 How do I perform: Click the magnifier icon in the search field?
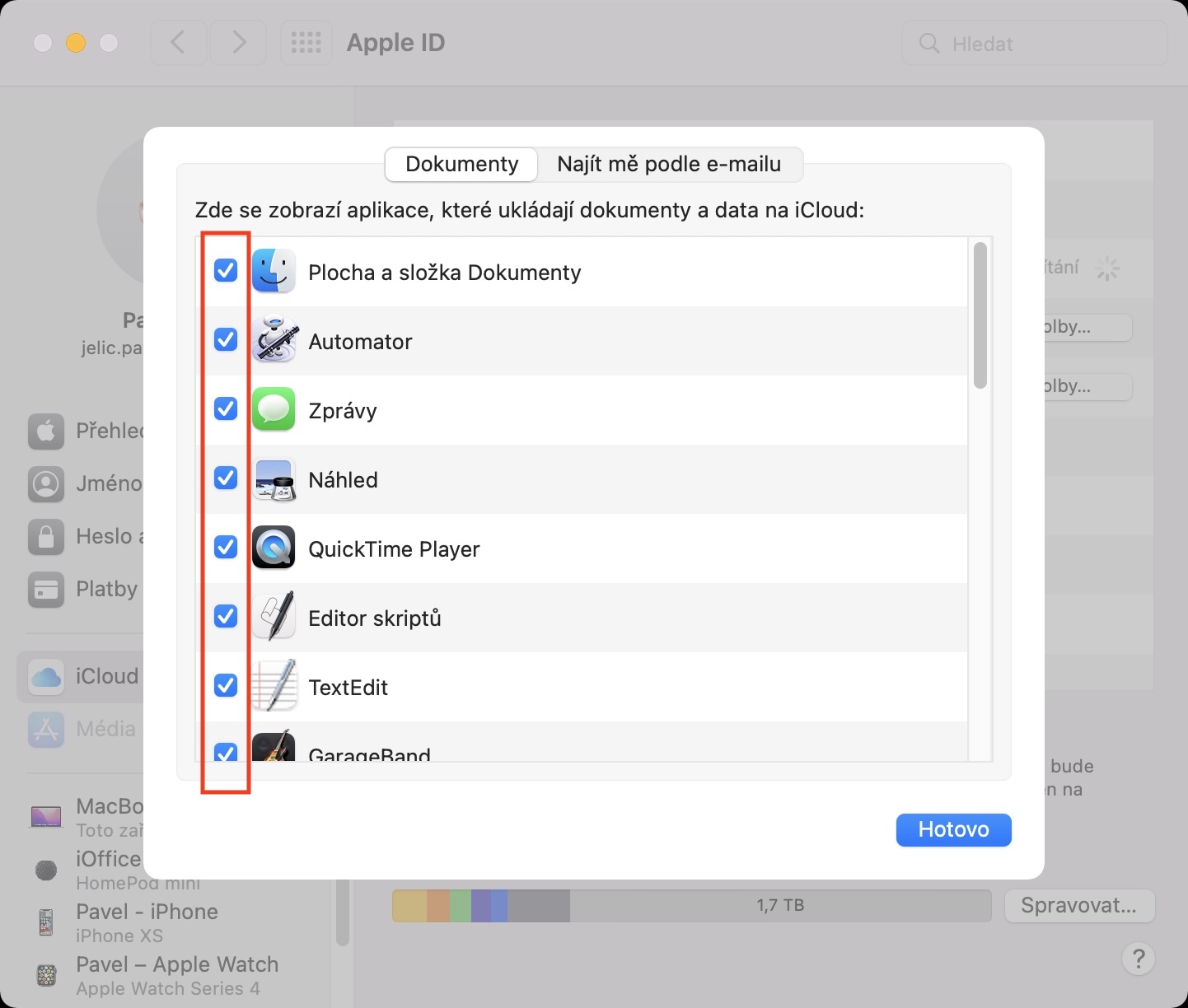[929, 44]
